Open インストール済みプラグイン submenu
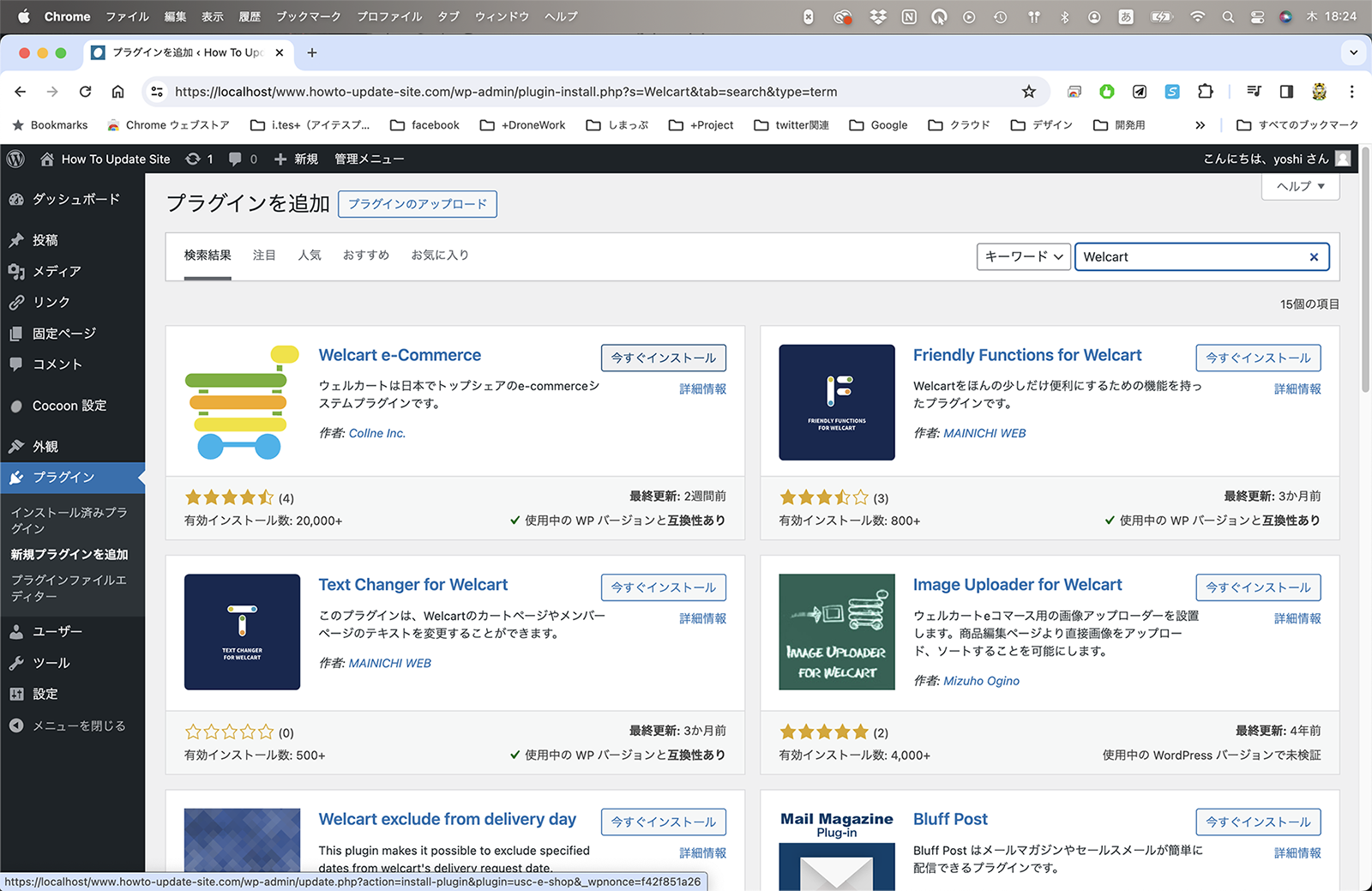 [69, 521]
